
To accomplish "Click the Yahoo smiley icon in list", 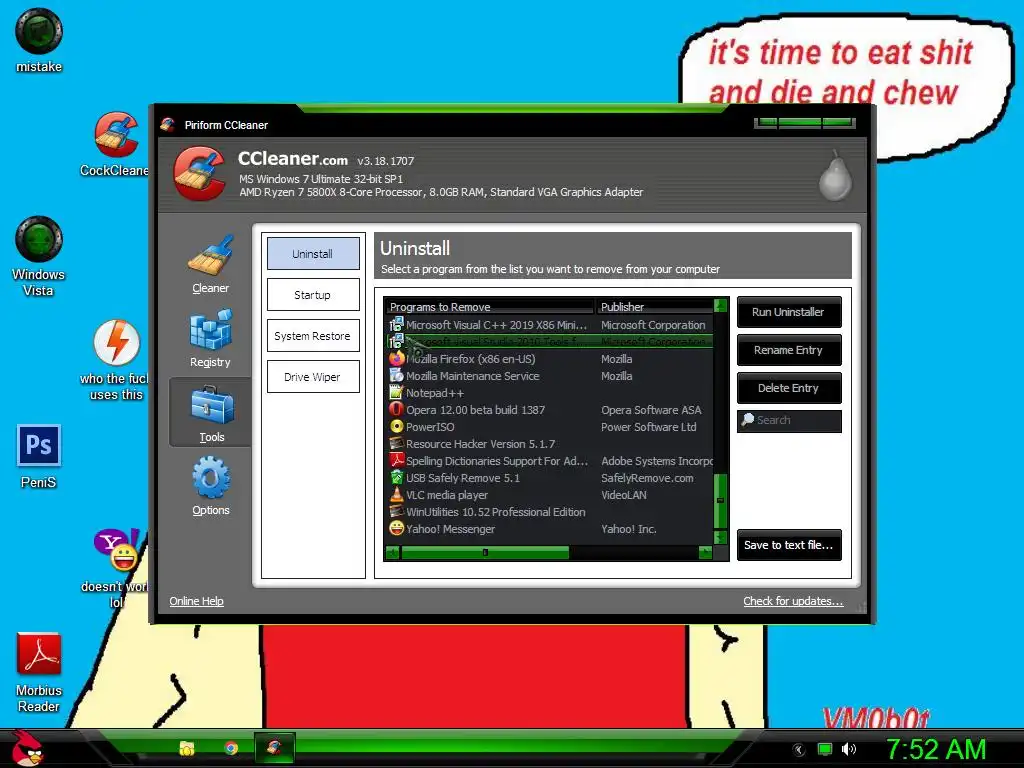I will [x=396, y=528].
